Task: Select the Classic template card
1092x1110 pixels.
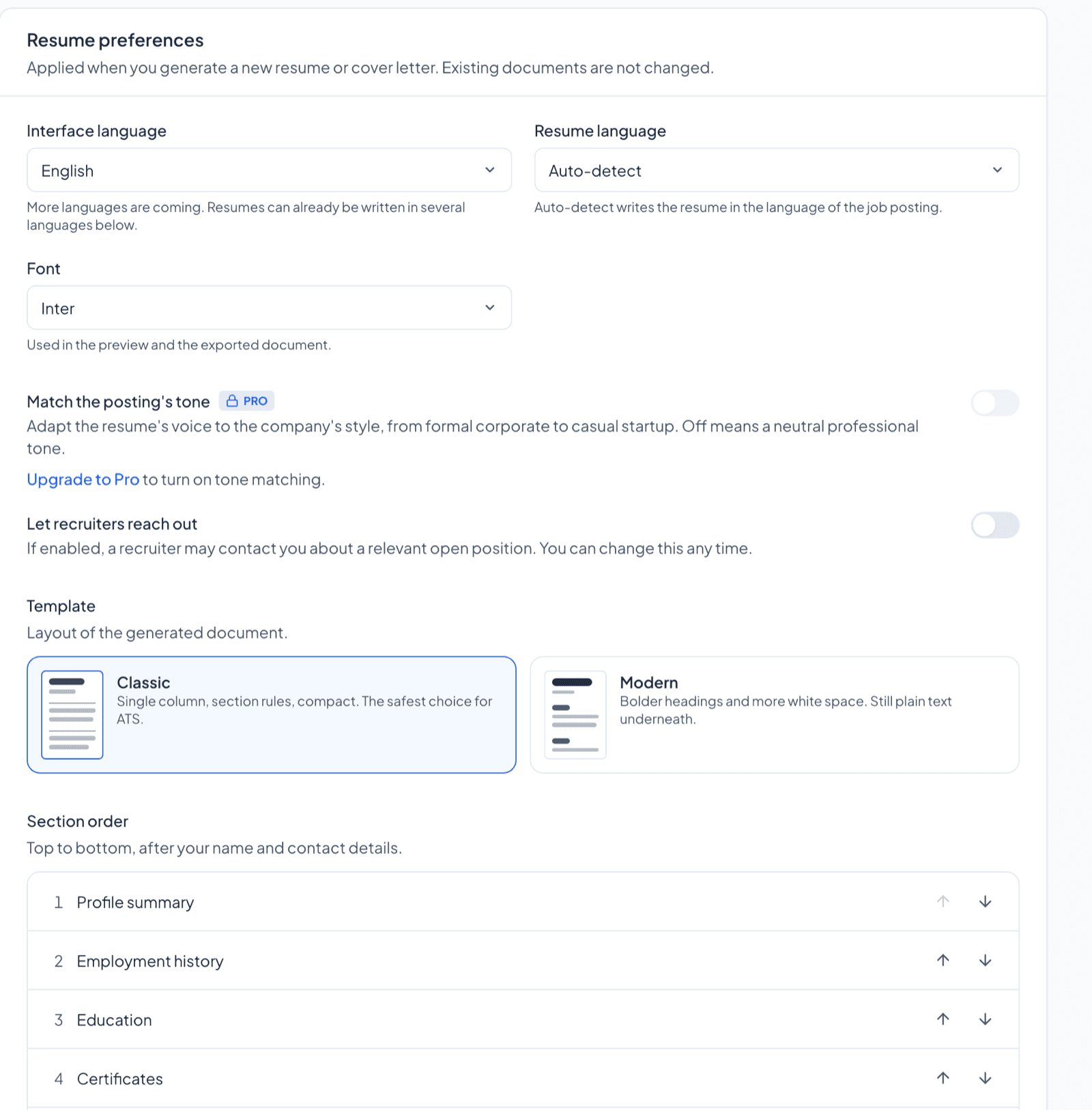Action: coord(272,714)
